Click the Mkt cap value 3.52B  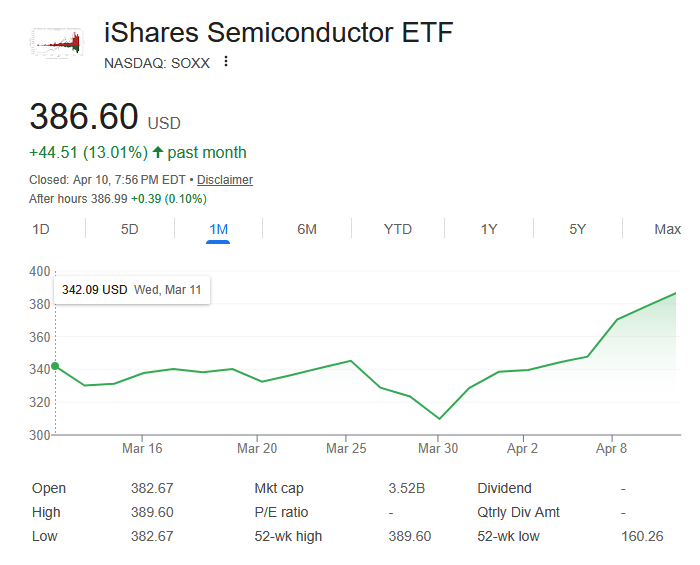click(x=407, y=488)
